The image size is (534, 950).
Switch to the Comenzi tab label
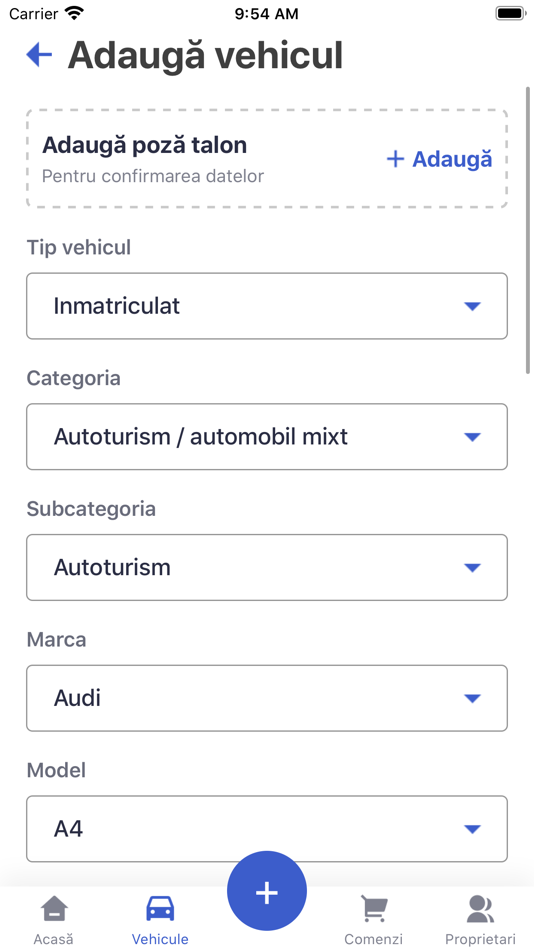pyautogui.click(x=373, y=939)
